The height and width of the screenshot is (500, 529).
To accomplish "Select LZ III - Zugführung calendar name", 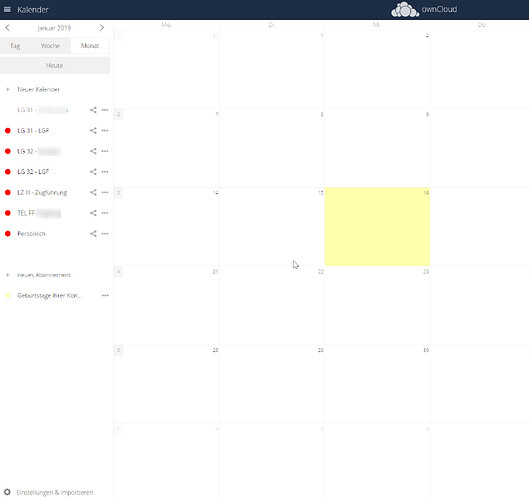I will 42,192.
